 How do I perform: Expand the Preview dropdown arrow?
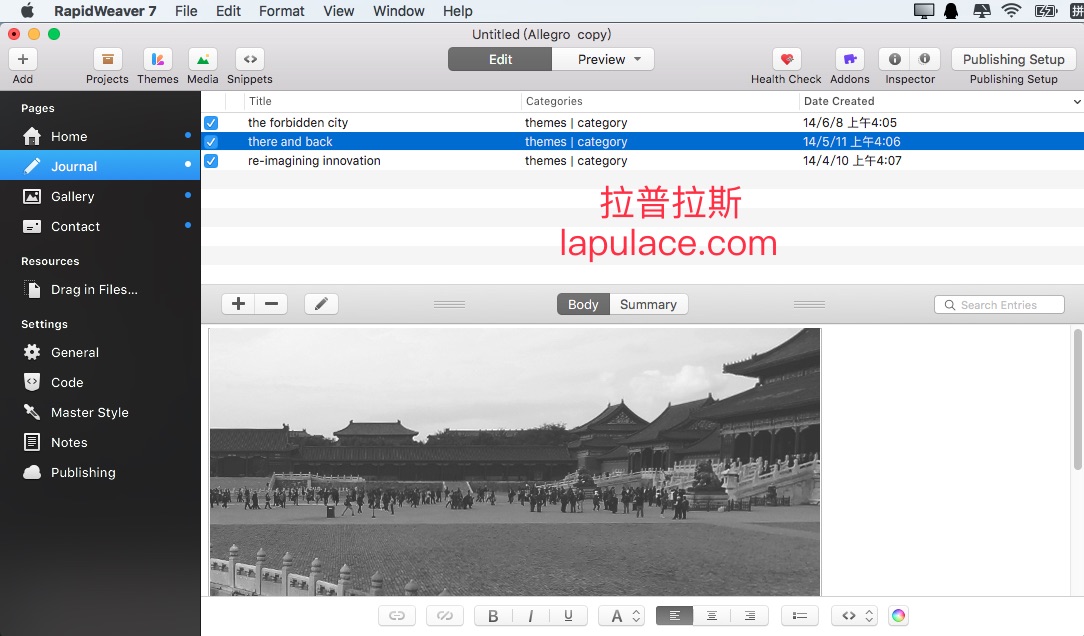[637, 59]
